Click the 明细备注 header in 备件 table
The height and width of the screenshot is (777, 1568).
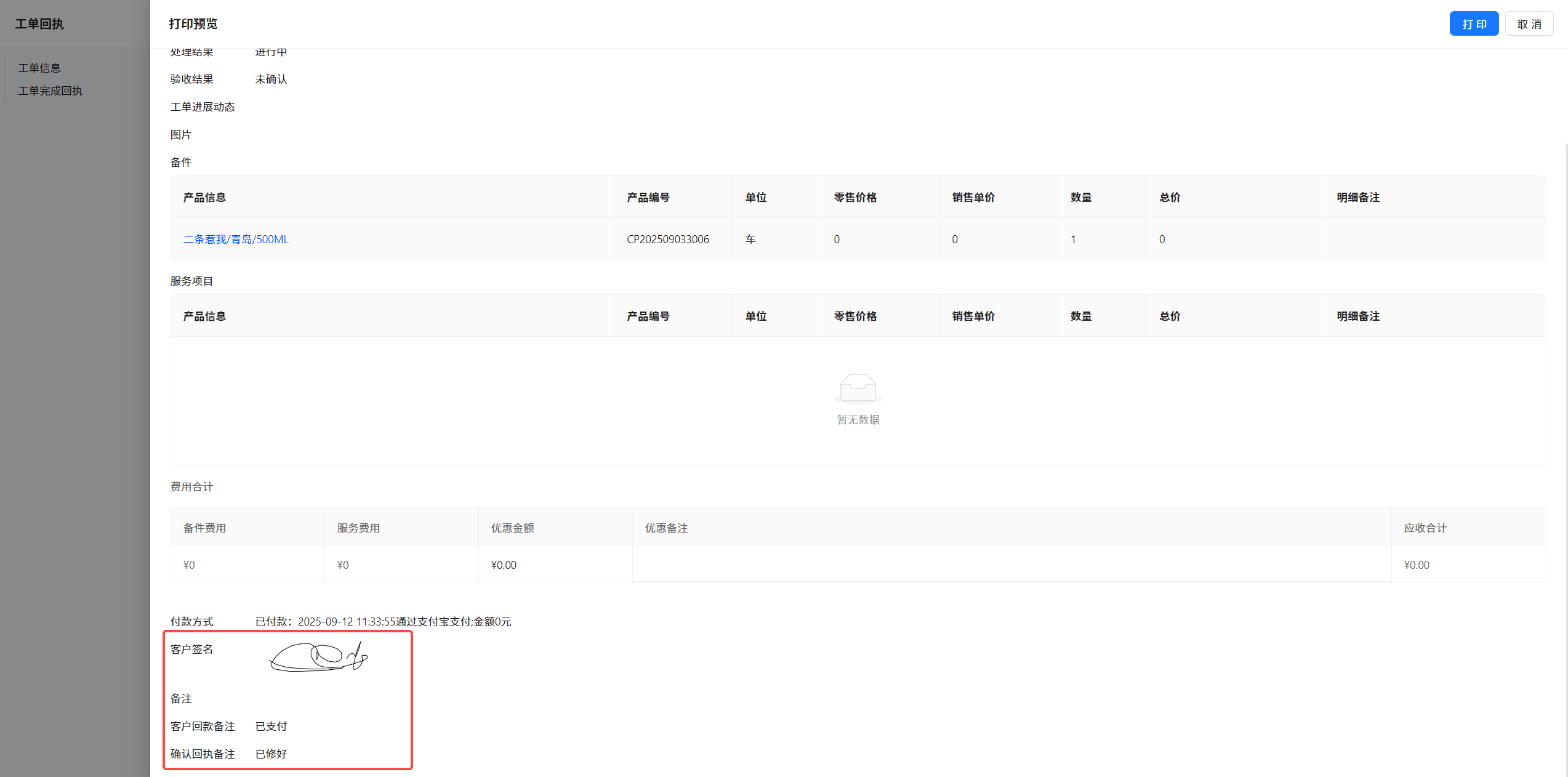(1357, 198)
